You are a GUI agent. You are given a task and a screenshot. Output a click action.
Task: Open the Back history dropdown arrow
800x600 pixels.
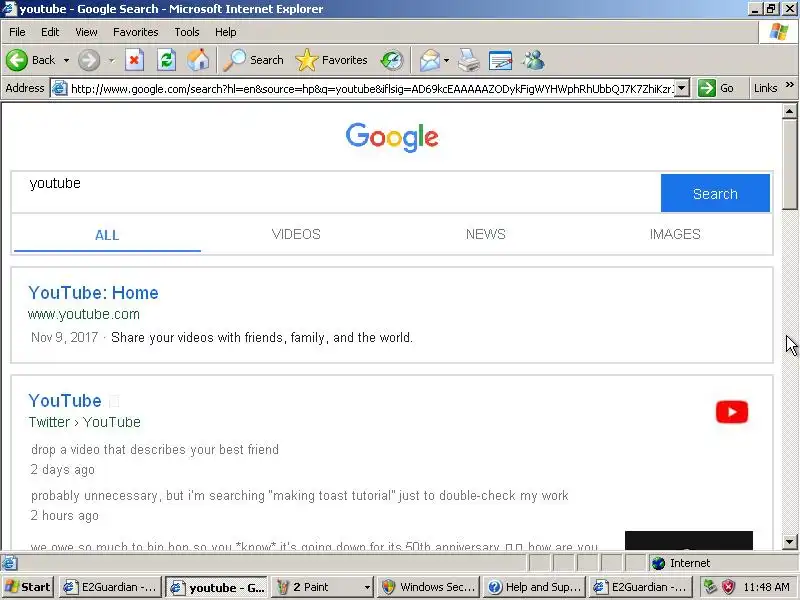click(66, 60)
